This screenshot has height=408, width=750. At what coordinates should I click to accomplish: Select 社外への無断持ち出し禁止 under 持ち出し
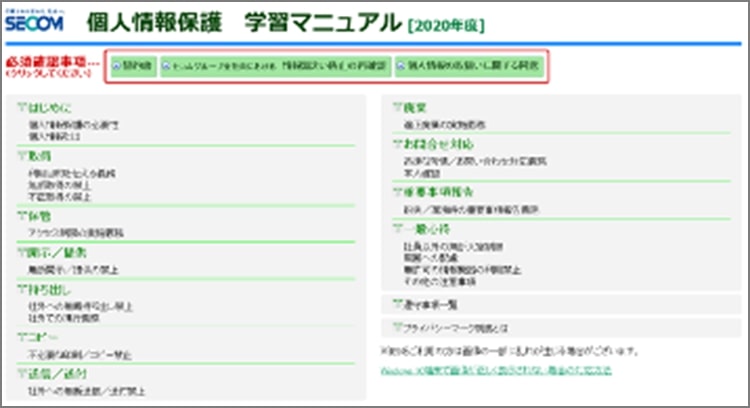click(80, 306)
